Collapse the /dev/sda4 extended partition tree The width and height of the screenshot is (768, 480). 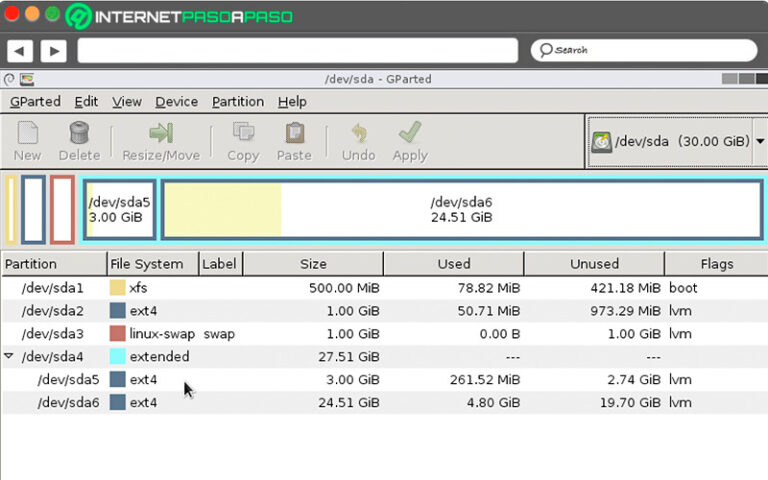(x=10, y=357)
